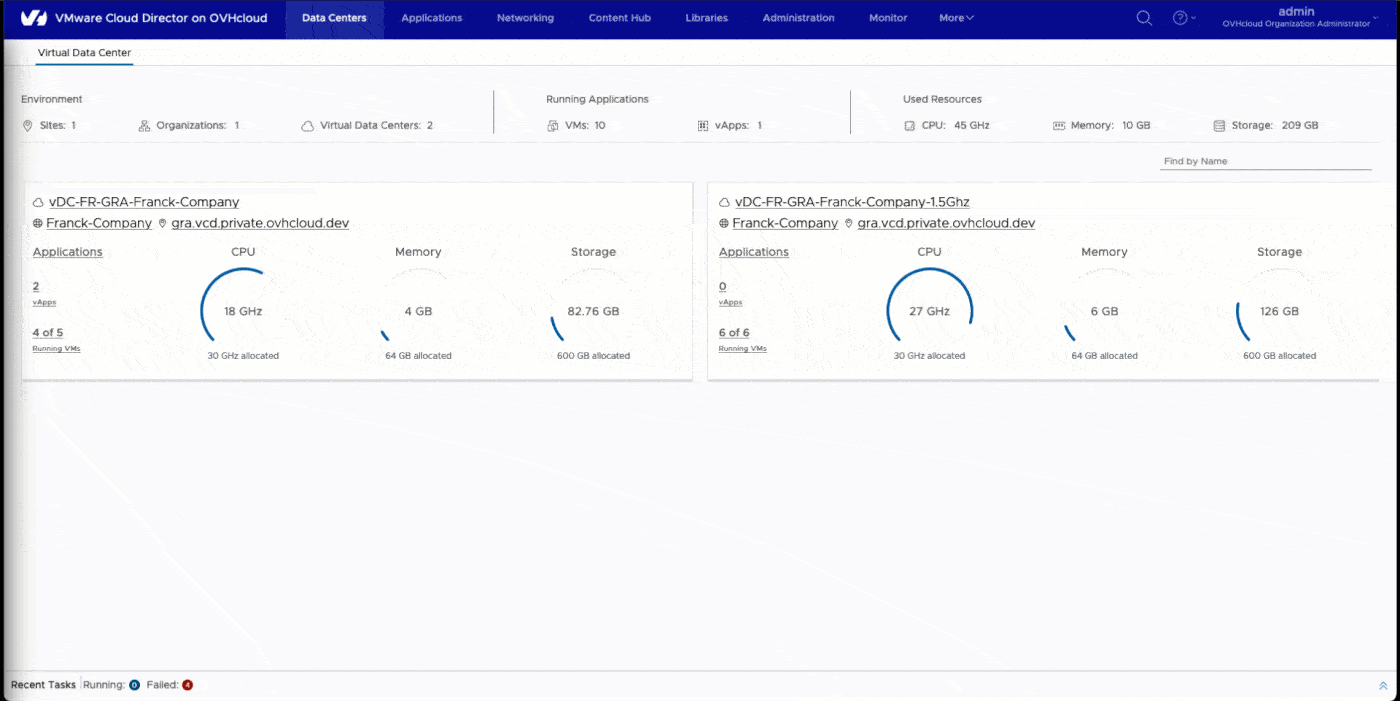
Task: Open the vDC-FR-GRA-Franck-Company data center link
Action: [144, 202]
